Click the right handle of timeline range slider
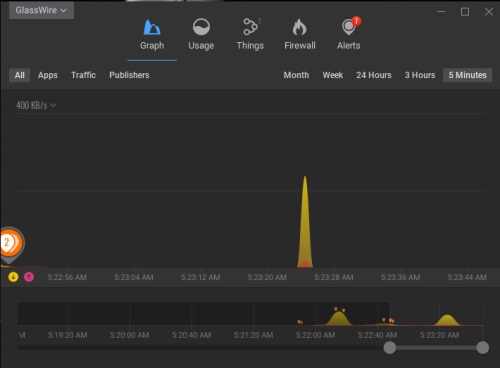Screen dimensions: 500x368 click(x=483, y=348)
